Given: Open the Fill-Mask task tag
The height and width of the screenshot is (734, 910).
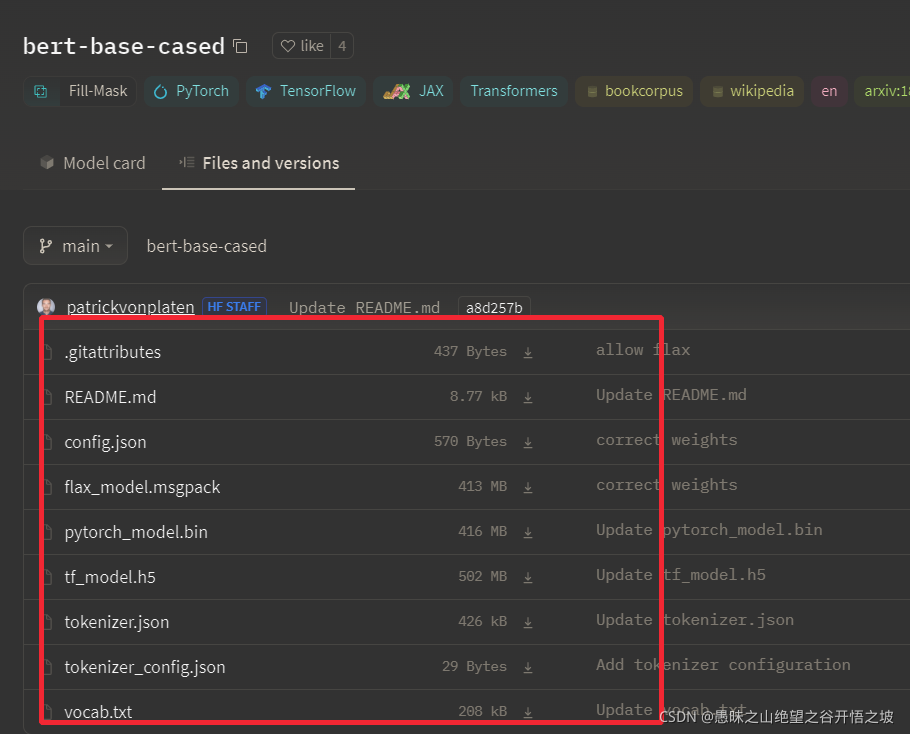Looking at the screenshot, I should point(80,91).
